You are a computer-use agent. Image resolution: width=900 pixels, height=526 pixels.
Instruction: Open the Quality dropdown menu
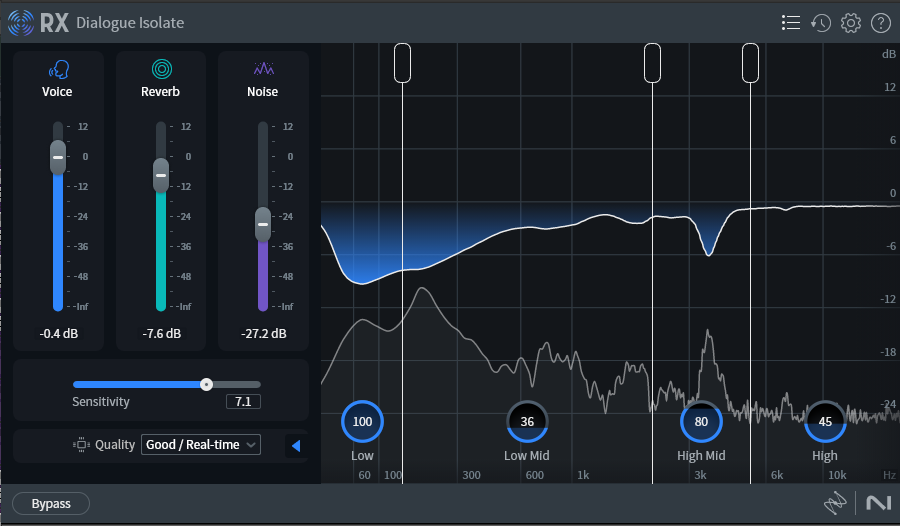[x=201, y=445]
